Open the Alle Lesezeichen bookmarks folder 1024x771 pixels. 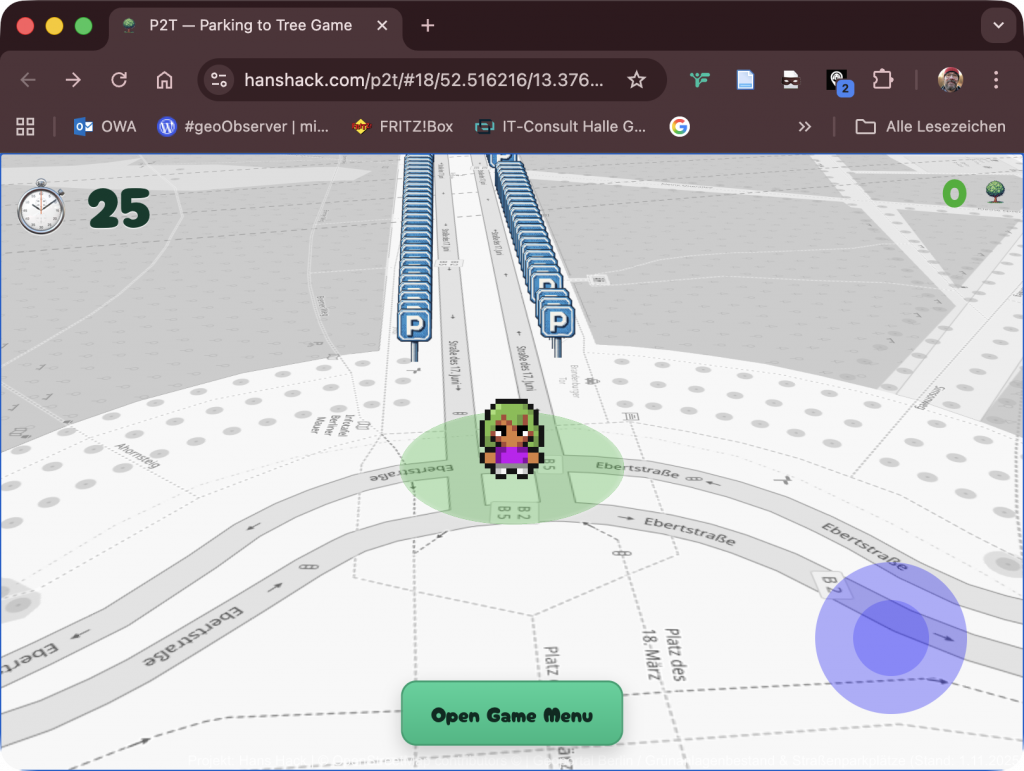tap(930, 127)
